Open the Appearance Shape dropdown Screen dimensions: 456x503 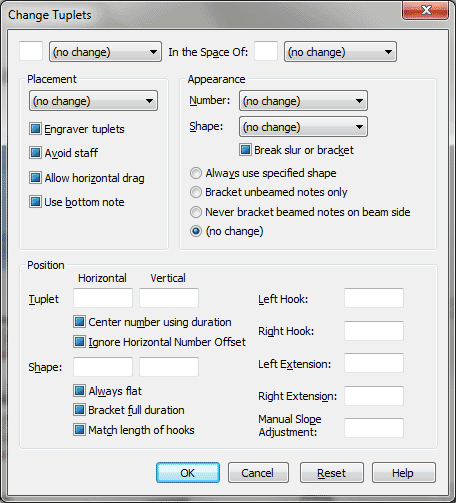[303, 127]
